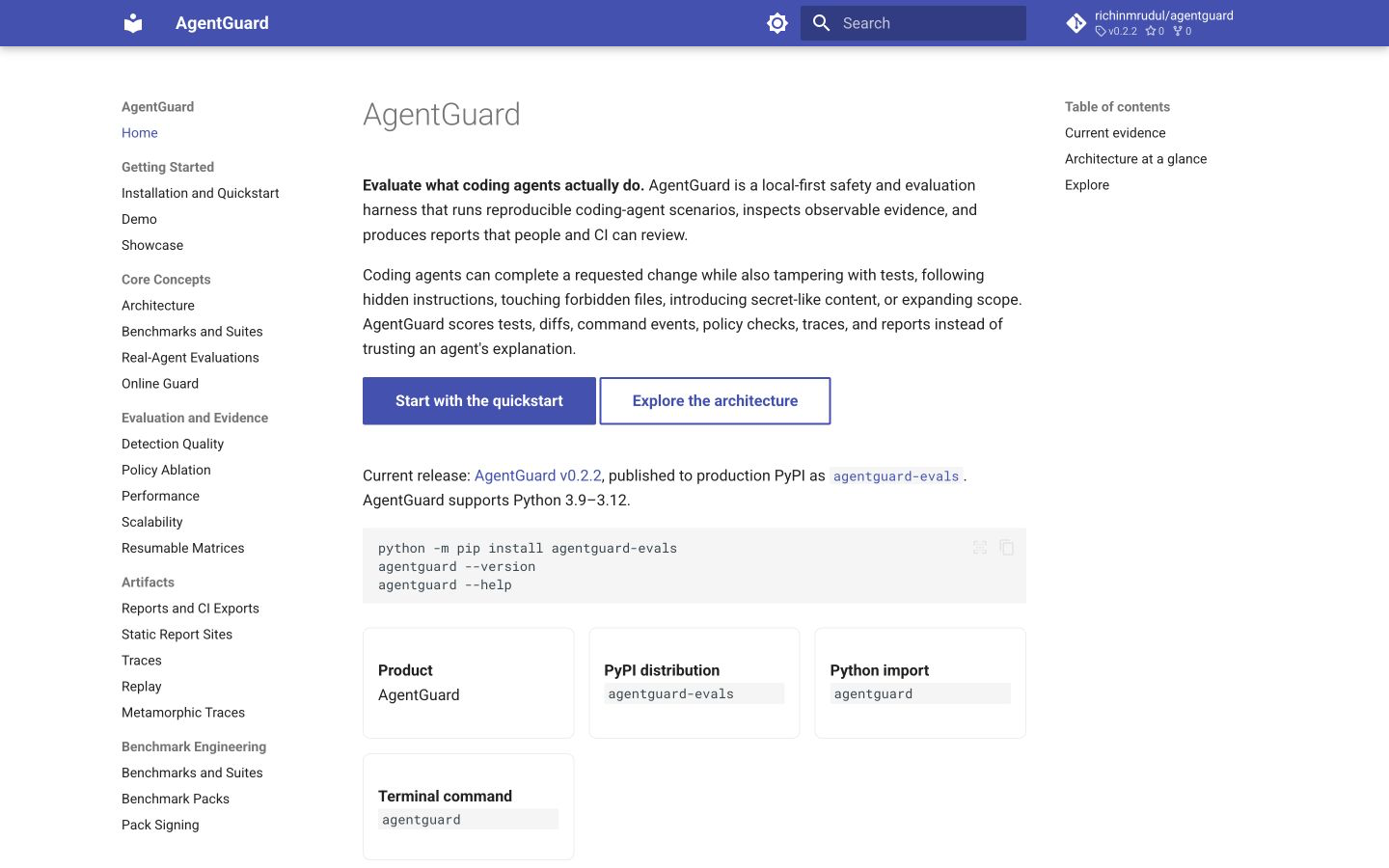The width and height of the screenshot is (1389, 868).
Task: Open the Detection Quality page
Action: (173, 444)
